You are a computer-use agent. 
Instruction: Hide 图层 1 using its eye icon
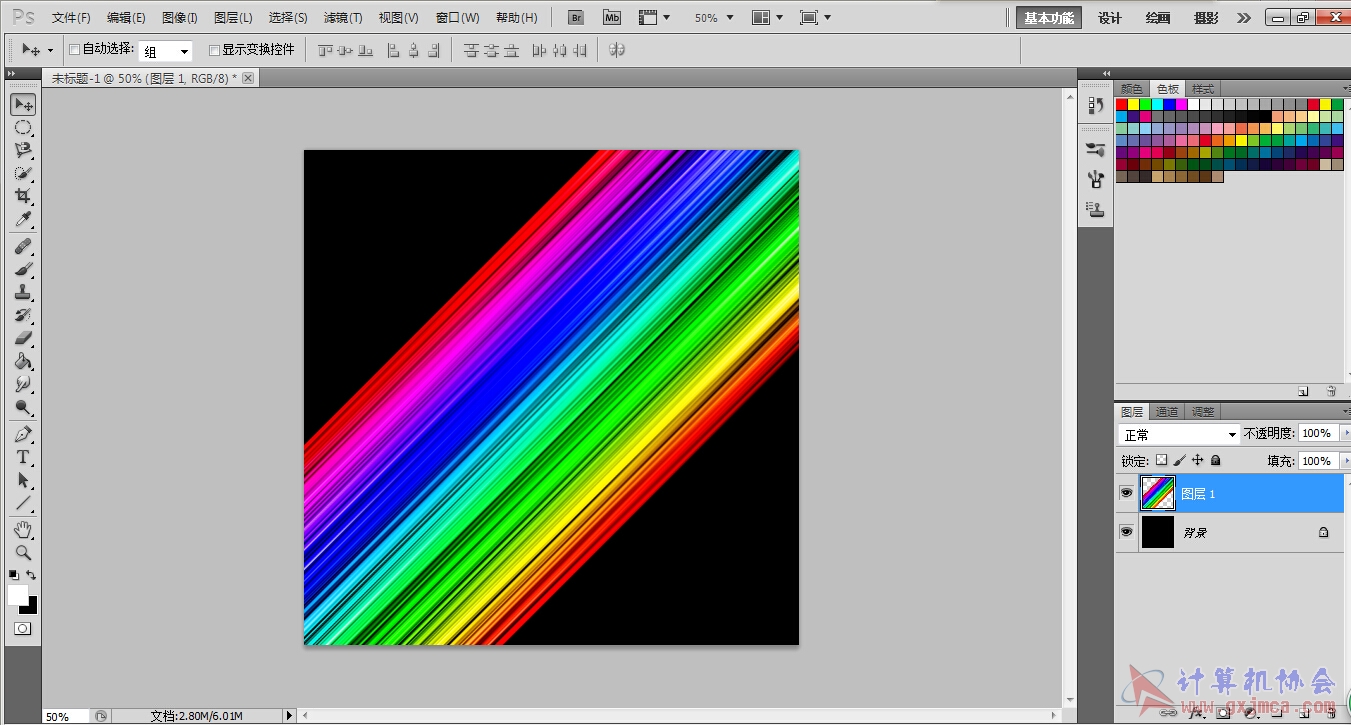[x=1126, y=494]
